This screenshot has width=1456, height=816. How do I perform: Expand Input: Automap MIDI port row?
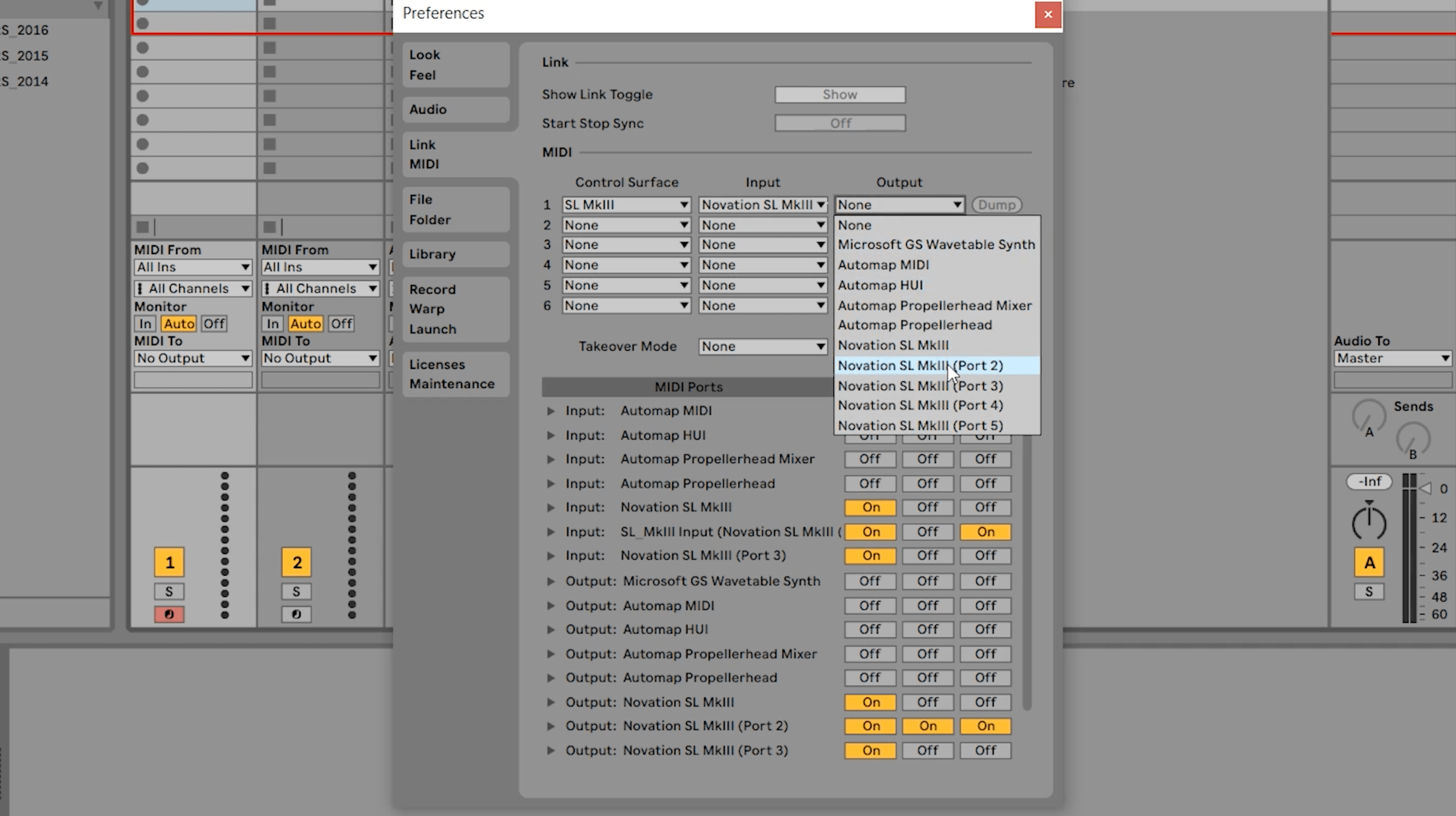coord(552,410)
